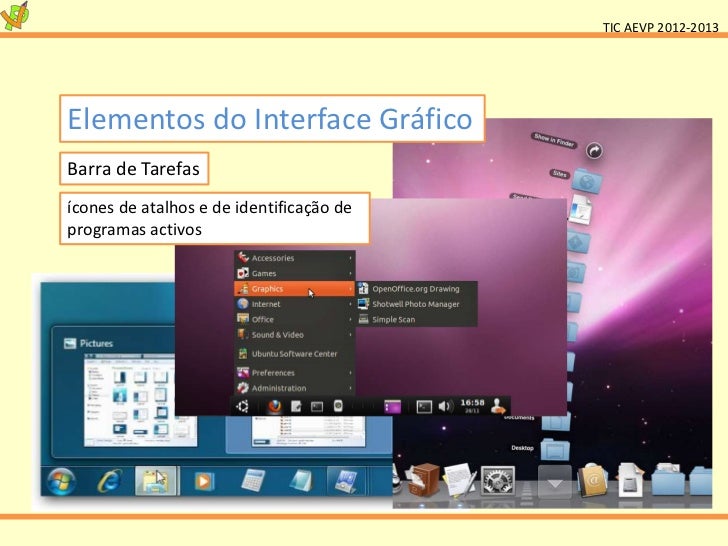The height and width of the screenshot is (546, 728).
Task: Expand the Office submenu
Action: 295,319
